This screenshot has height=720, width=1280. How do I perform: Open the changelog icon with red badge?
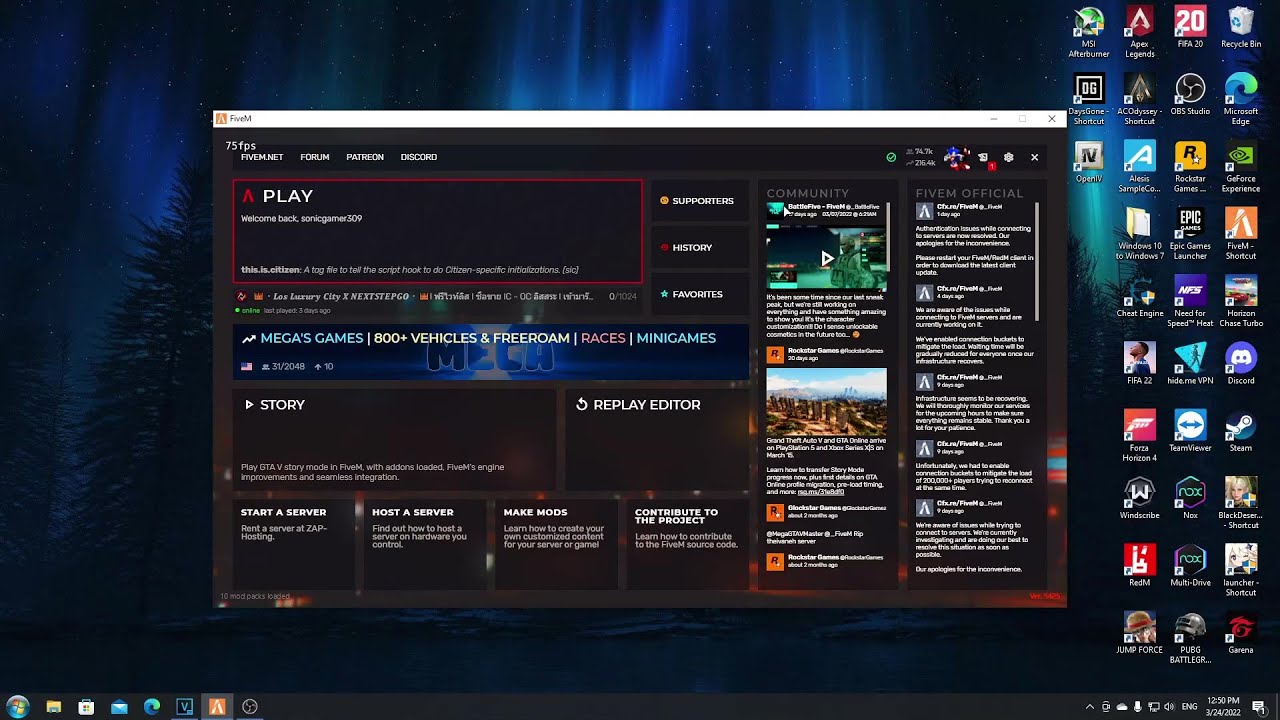984,158
